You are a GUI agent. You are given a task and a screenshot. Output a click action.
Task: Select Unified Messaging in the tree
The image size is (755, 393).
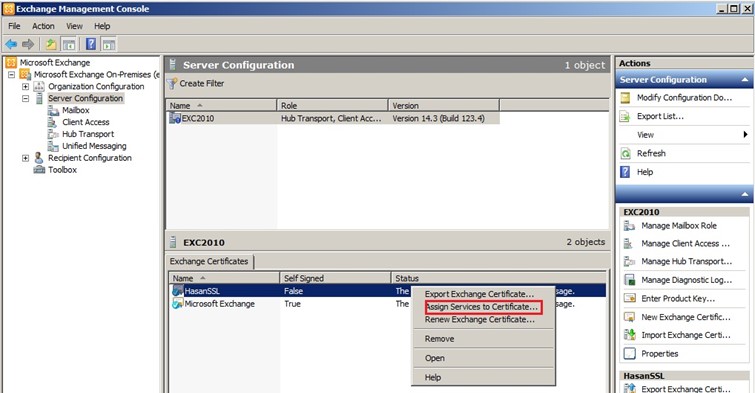click(94, 146)
